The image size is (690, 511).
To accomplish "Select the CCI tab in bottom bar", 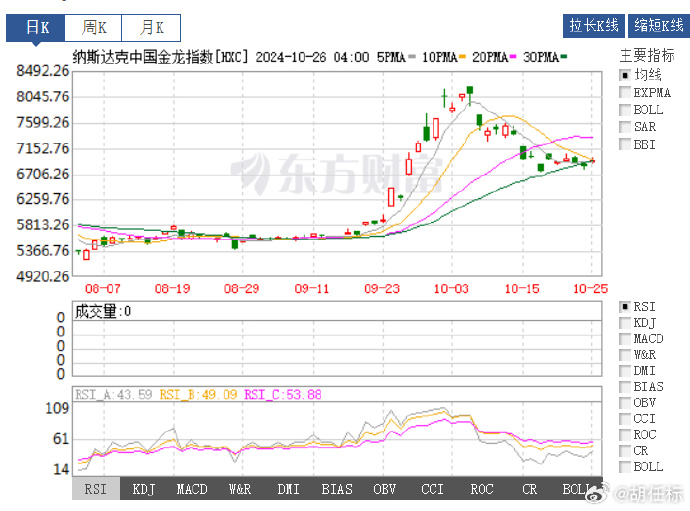I will pyautogui.click(x=433, y=489).
